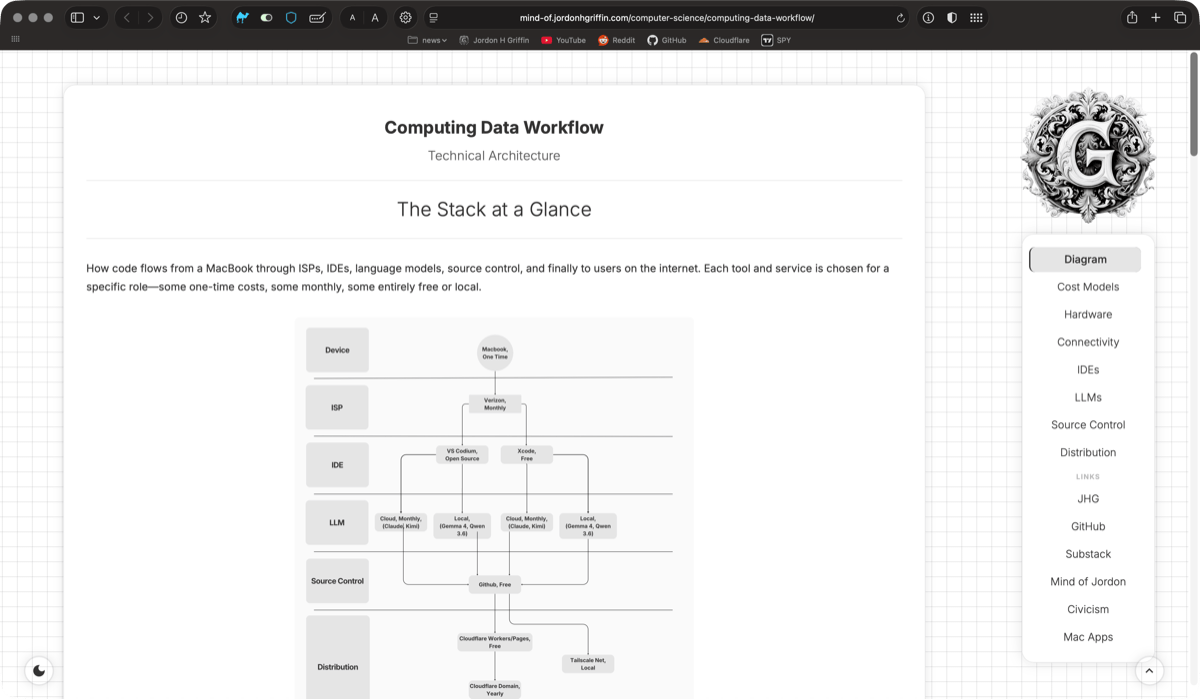Image resolution: width=1200 pixels, height=699 pixels.
Task: Open the Substack sidebar link
Action: pos(1088,554)
